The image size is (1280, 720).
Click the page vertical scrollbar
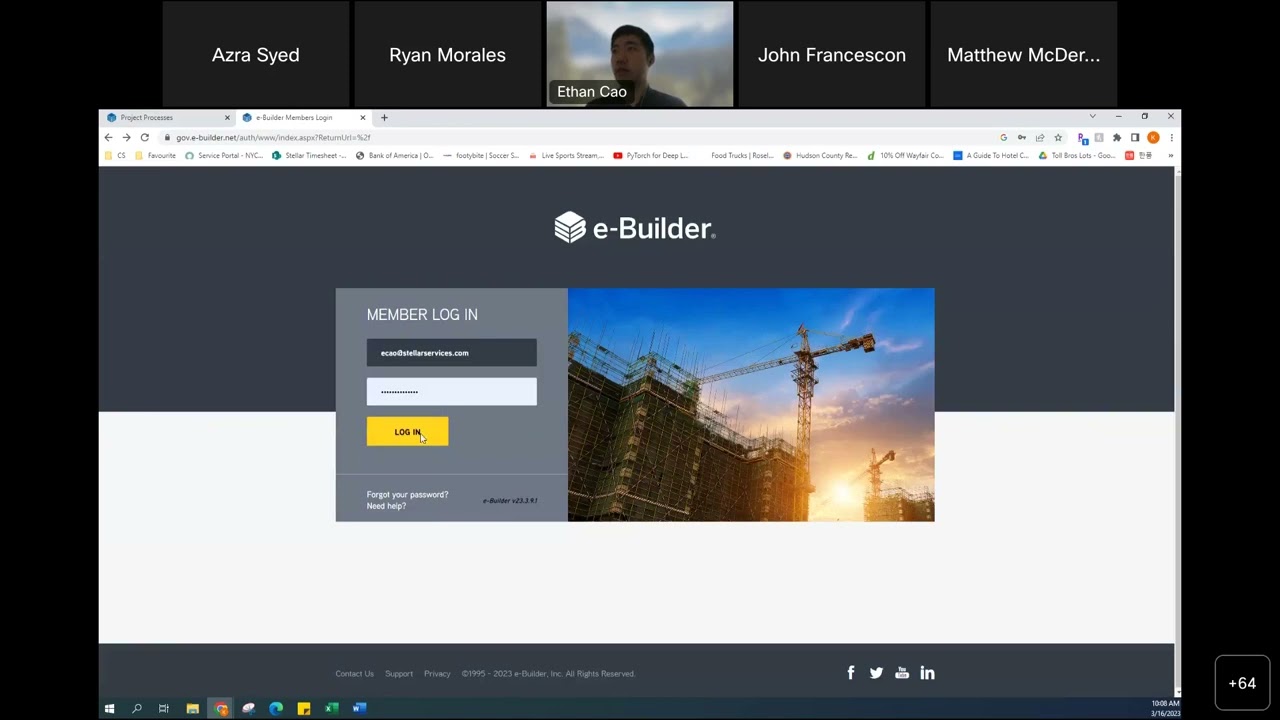(1177, 432)
